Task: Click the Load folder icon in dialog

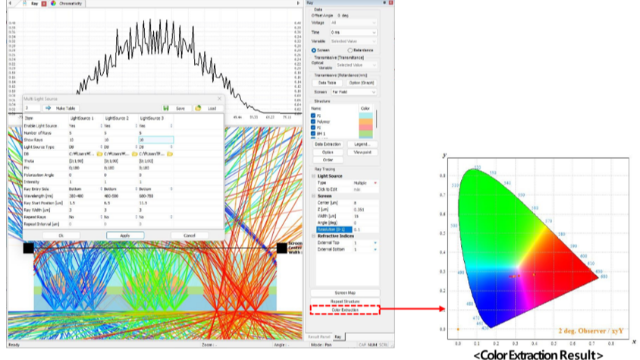Action: coord(198,108)
